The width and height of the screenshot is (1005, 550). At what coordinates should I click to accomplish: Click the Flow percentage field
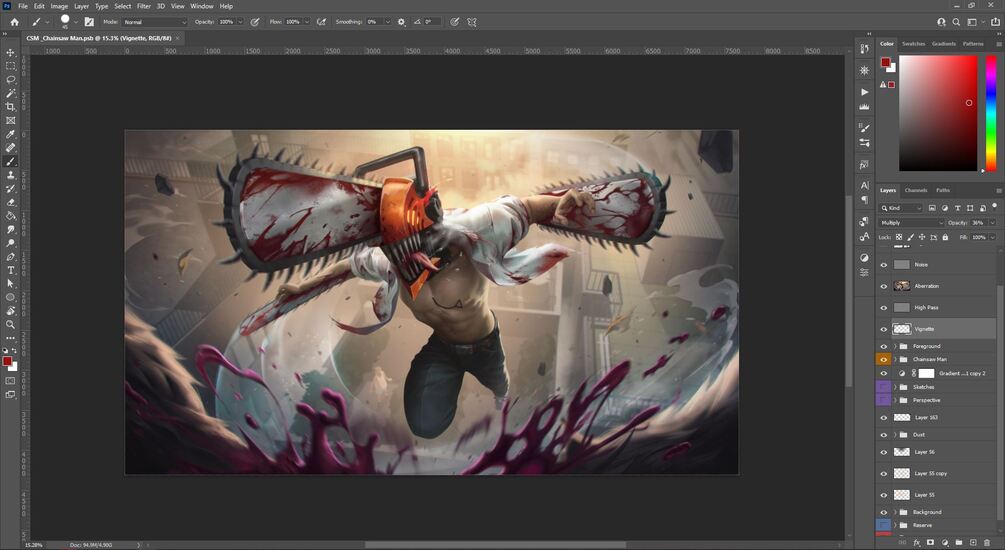pos(294,22)
